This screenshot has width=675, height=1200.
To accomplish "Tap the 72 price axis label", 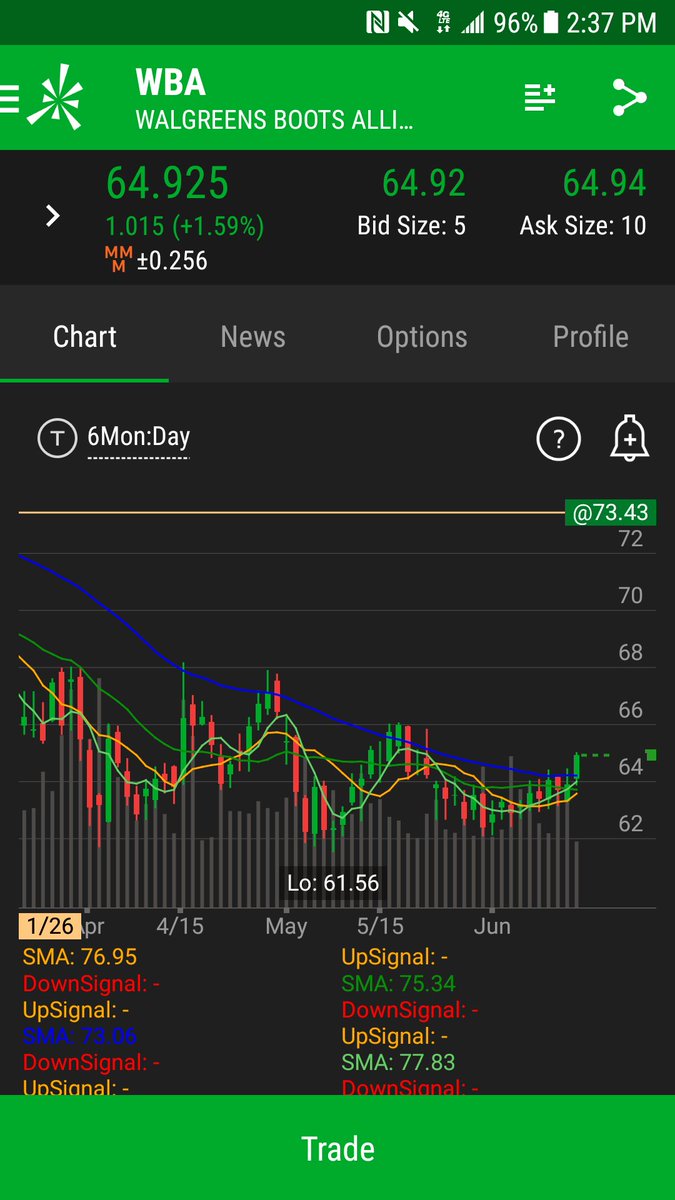I will [631, 539].
